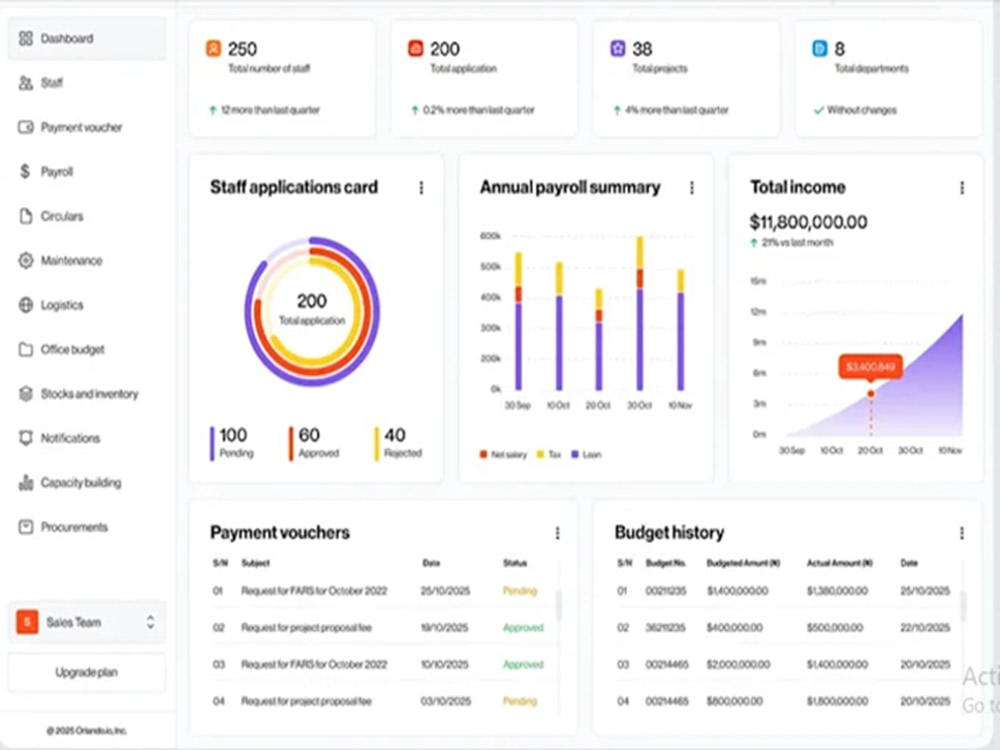Open the Payroll menu item
The height and width of the screenshot is (750, 1000).
click(x=87, y=172)
